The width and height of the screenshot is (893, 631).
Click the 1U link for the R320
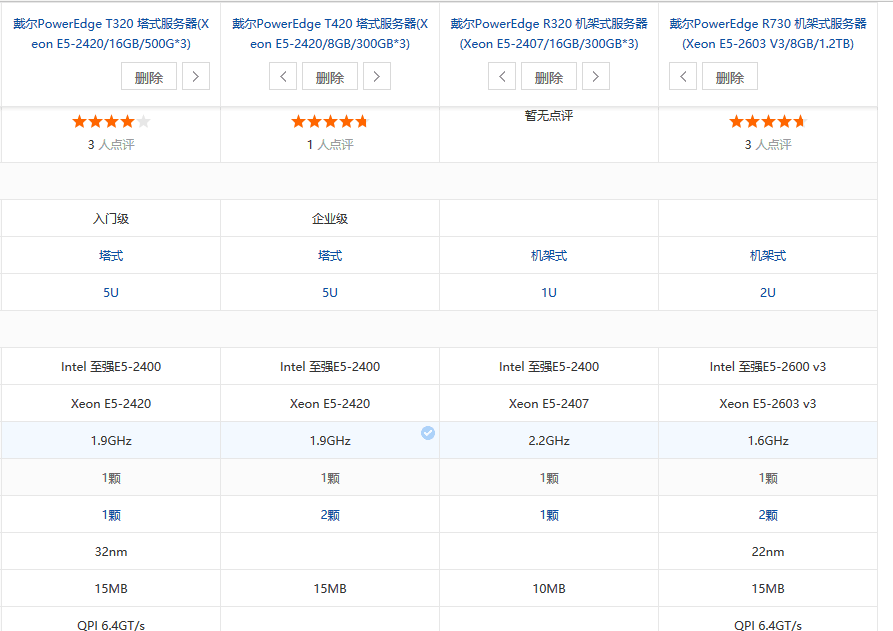tap(549, 293)
